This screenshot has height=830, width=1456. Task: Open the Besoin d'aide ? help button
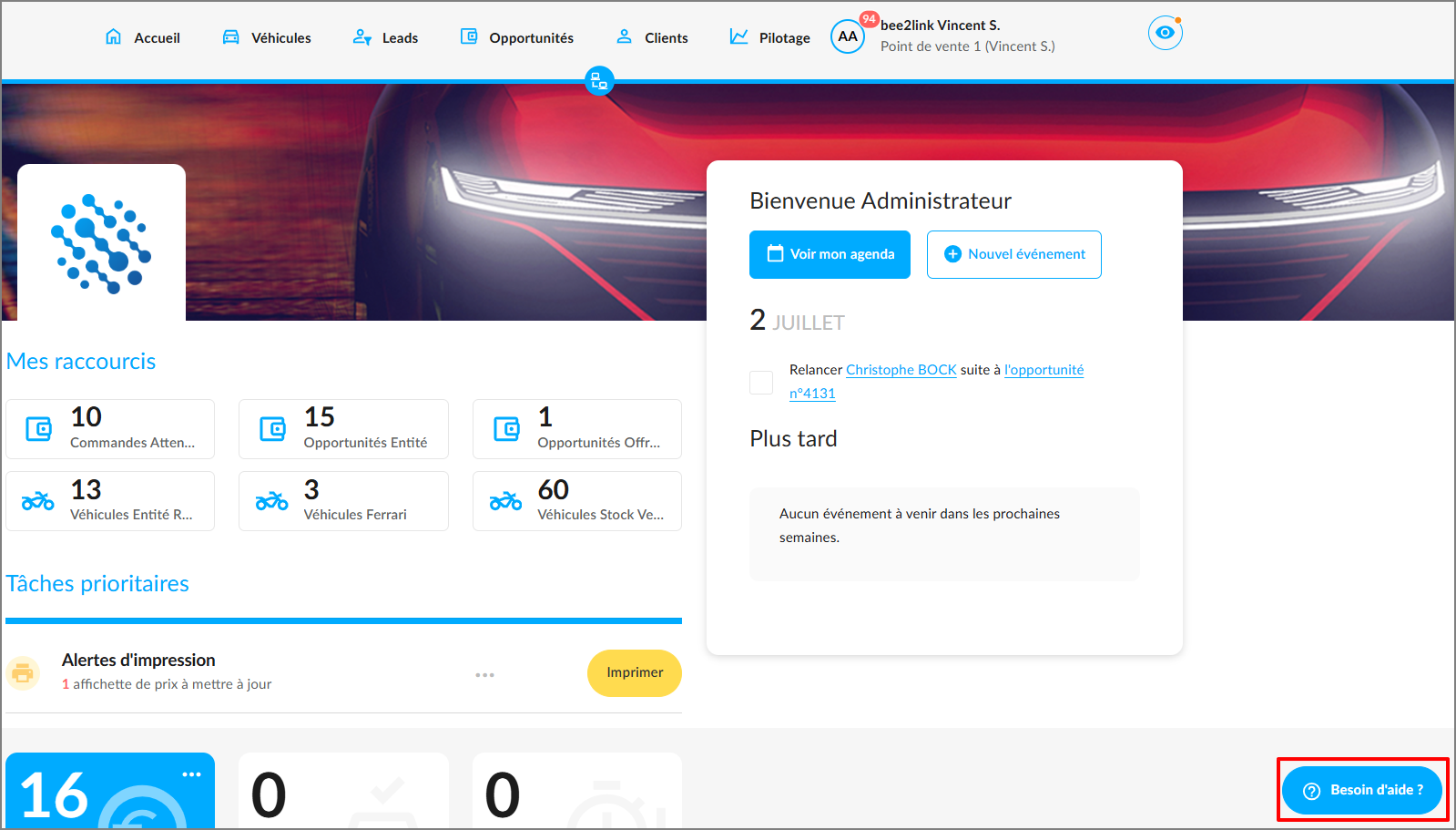(1362, 790)
